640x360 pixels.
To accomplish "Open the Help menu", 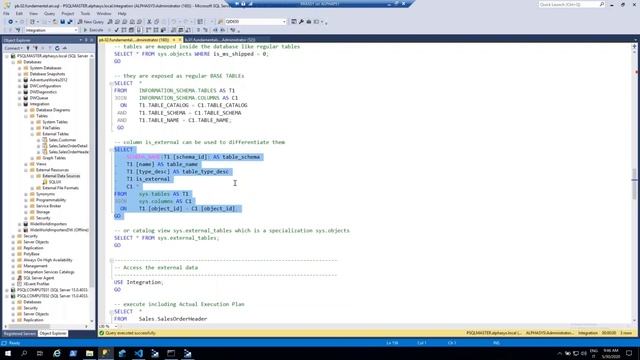I will click(x=122, y=13).
